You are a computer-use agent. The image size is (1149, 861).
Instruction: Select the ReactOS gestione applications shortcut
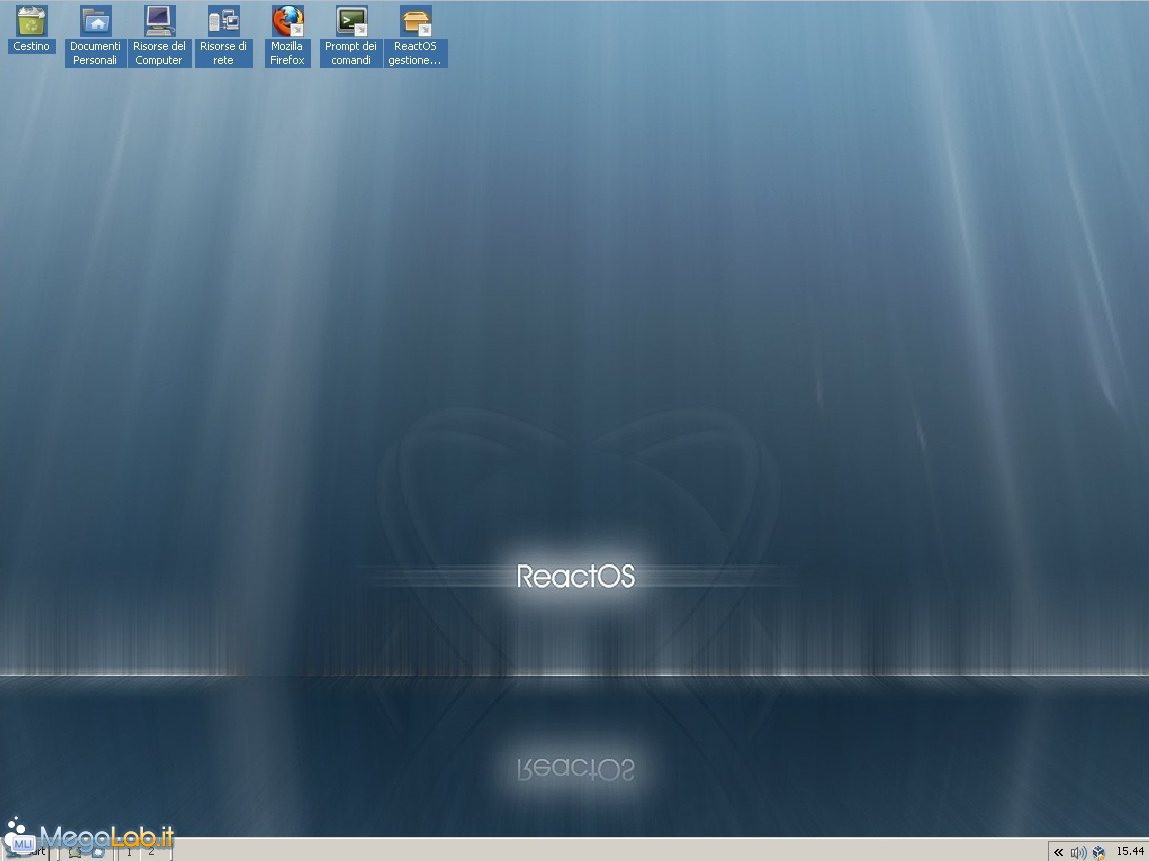[x=415, y=35]
